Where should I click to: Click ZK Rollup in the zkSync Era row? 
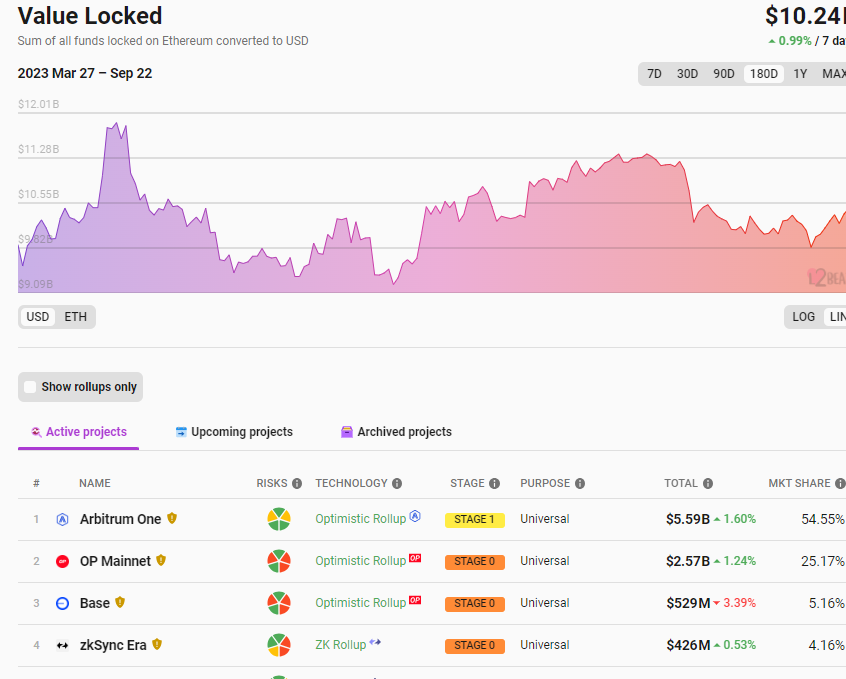(341, 646)
